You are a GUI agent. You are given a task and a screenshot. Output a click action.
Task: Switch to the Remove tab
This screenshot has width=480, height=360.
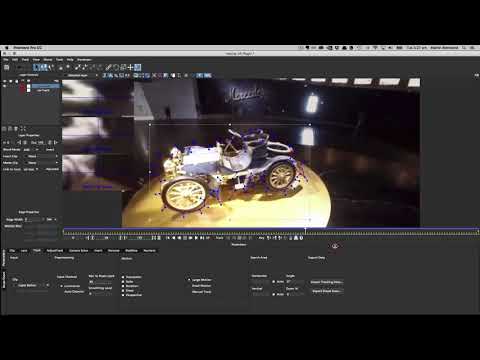click(x=114, y=250)
